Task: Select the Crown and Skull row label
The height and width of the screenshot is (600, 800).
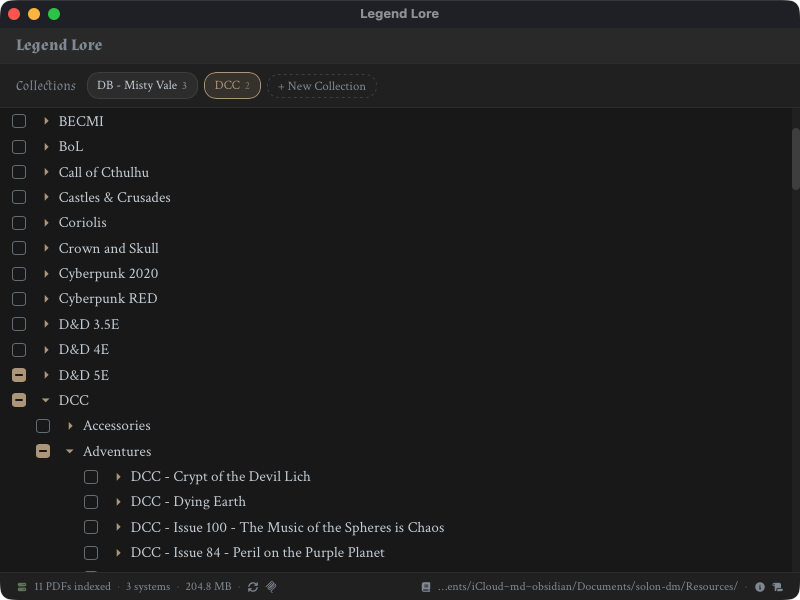Action: [108, 248]
